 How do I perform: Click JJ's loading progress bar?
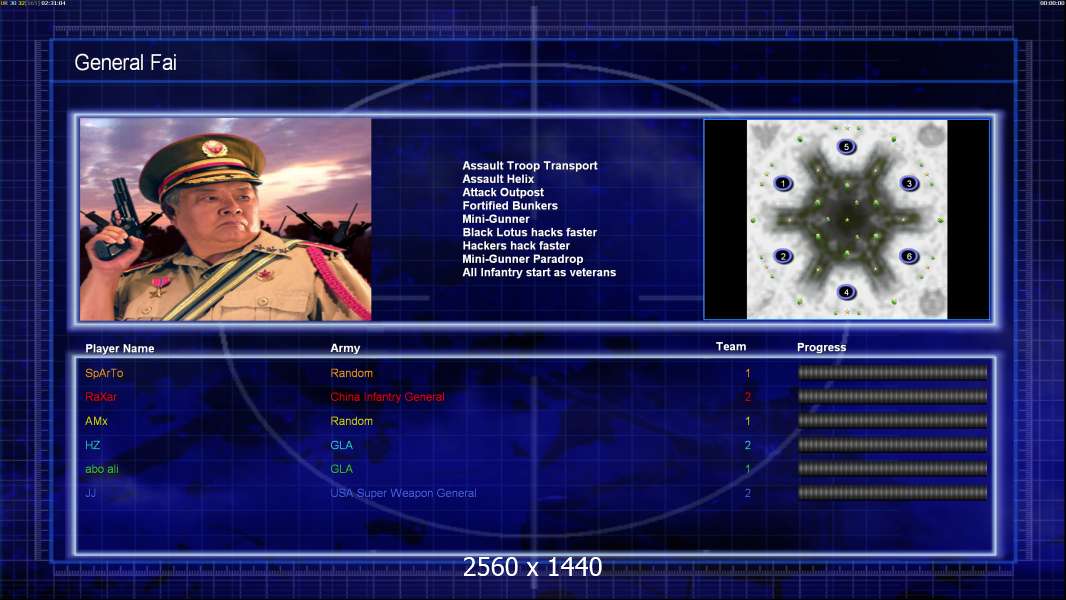893,493
